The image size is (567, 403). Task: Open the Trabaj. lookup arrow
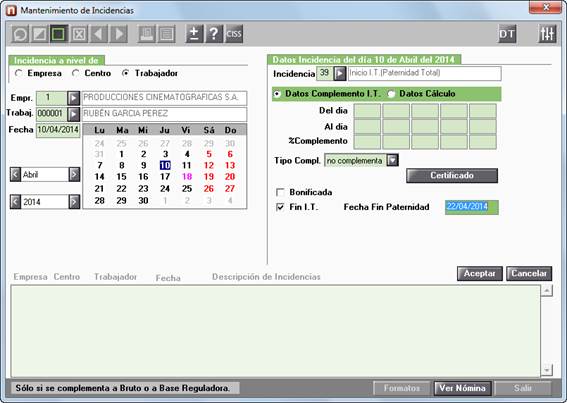click(x=73, y=114)
